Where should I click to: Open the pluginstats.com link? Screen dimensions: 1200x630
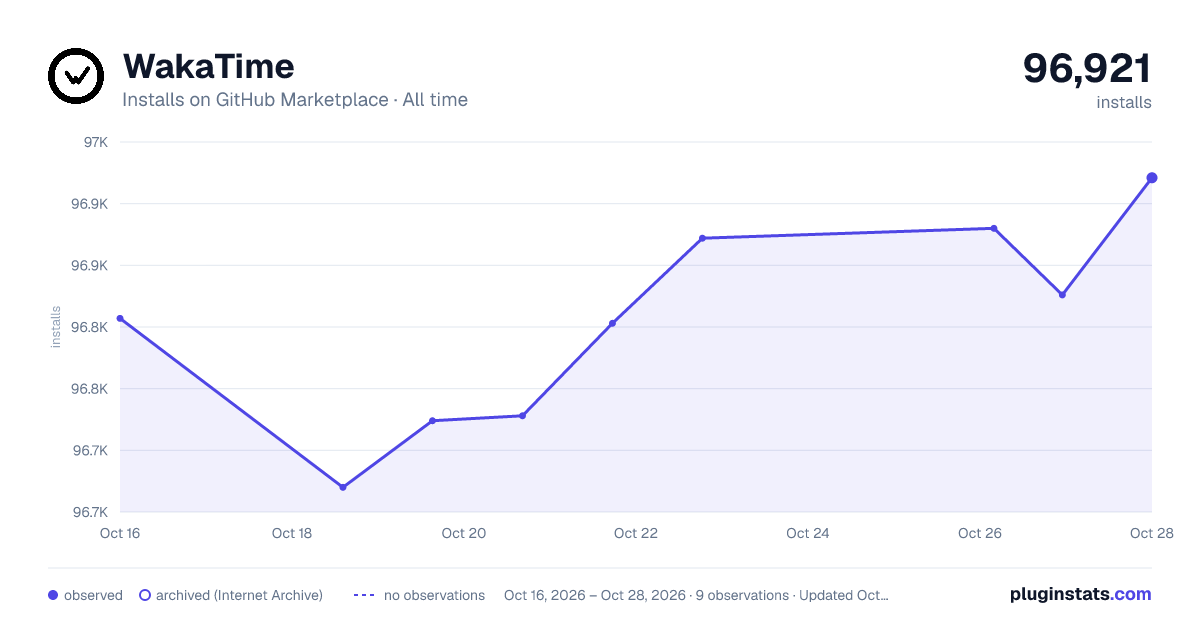point(1081,594)
